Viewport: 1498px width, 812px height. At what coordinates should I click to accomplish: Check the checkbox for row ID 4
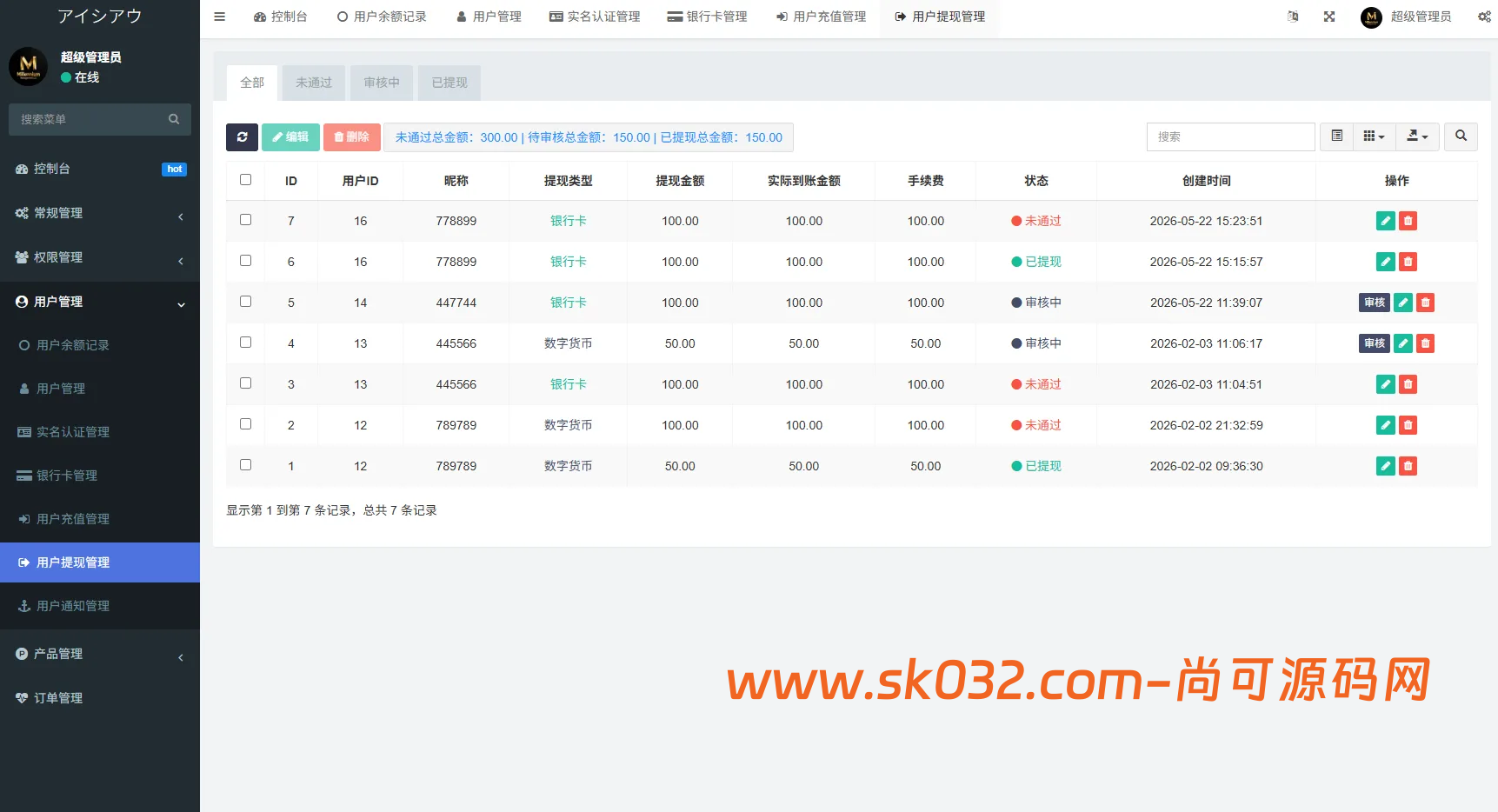click(245, 343)
